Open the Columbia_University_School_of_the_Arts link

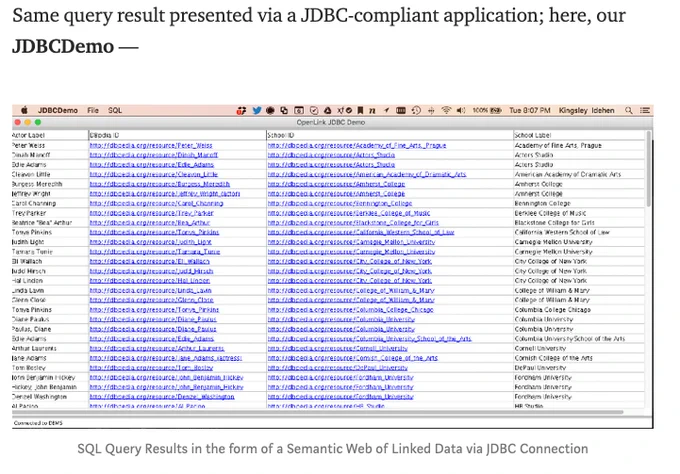[x=369, y=339]
